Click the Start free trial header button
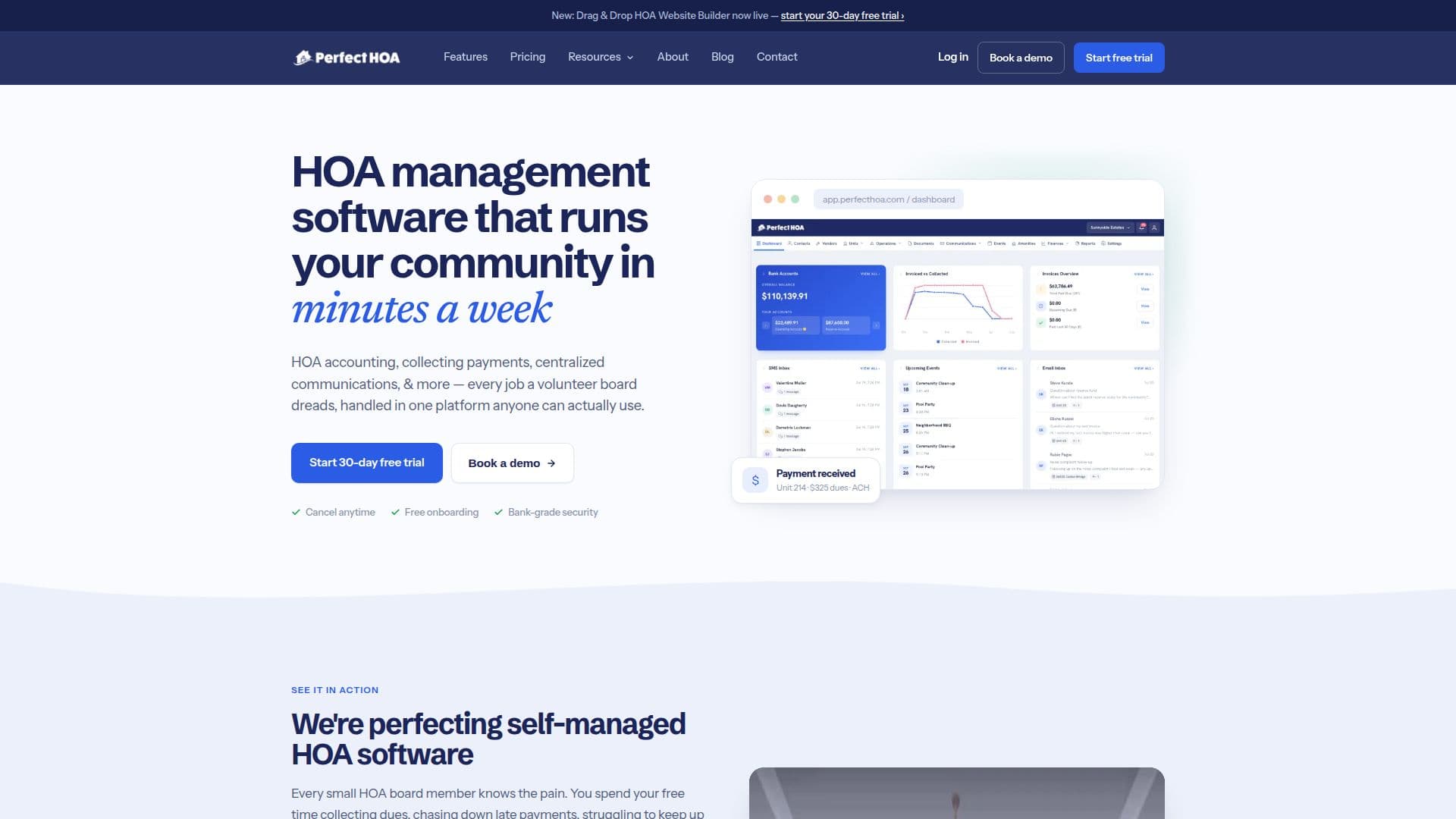 (x=1119, y=58)
